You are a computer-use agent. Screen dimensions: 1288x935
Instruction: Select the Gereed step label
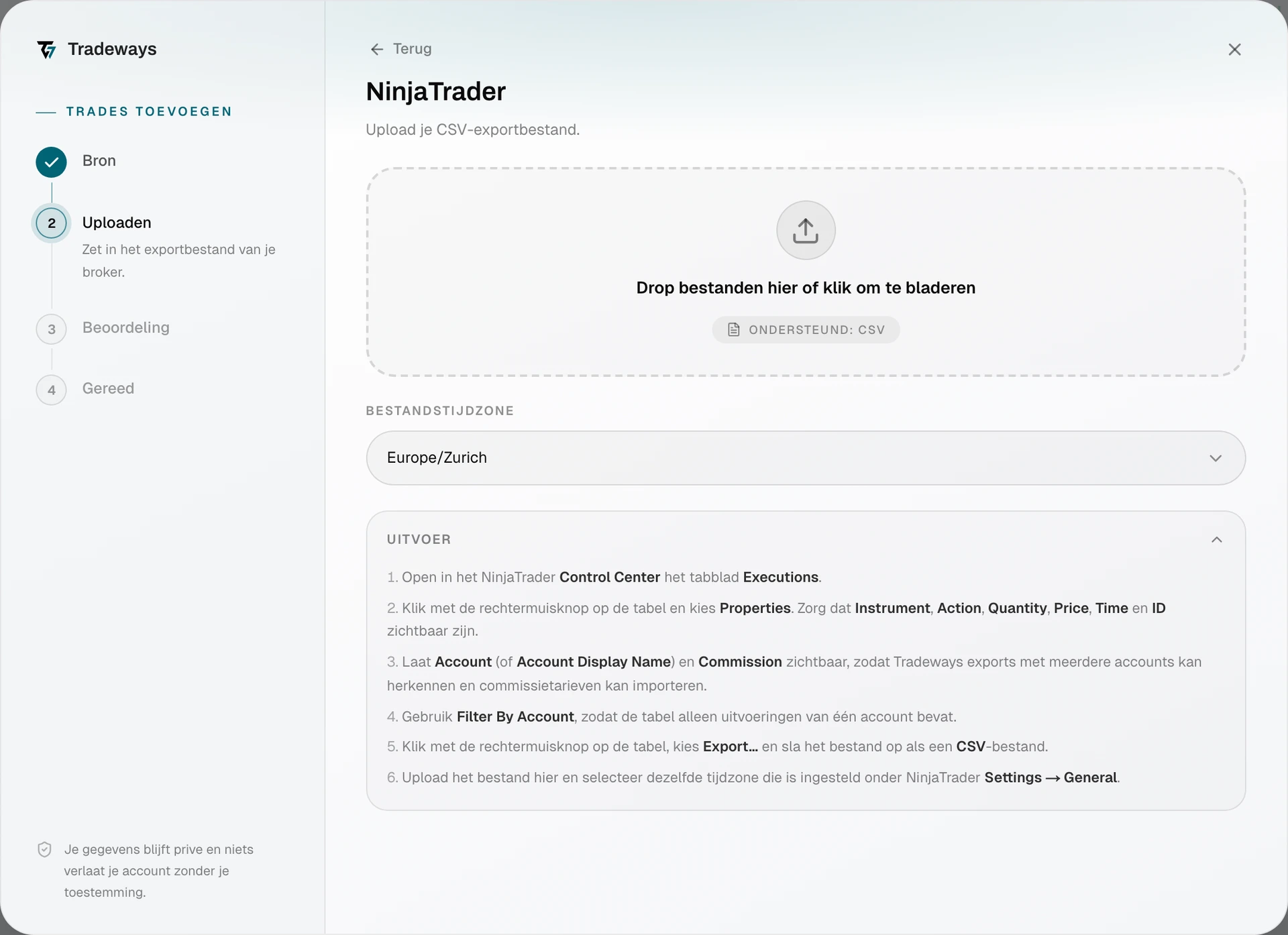click(108, 388)
